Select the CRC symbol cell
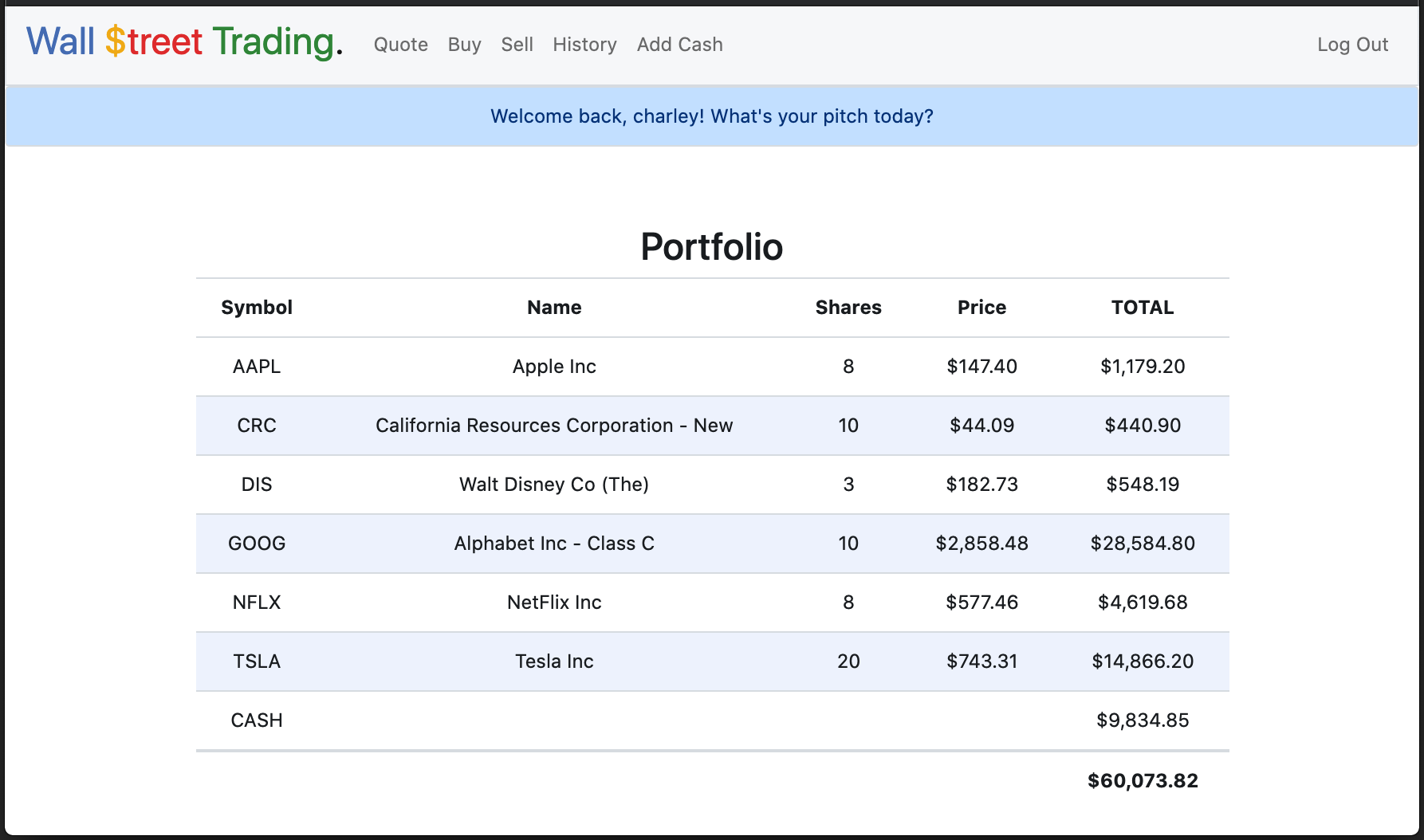Viewport: 1424px width, 840px height. 257,426
